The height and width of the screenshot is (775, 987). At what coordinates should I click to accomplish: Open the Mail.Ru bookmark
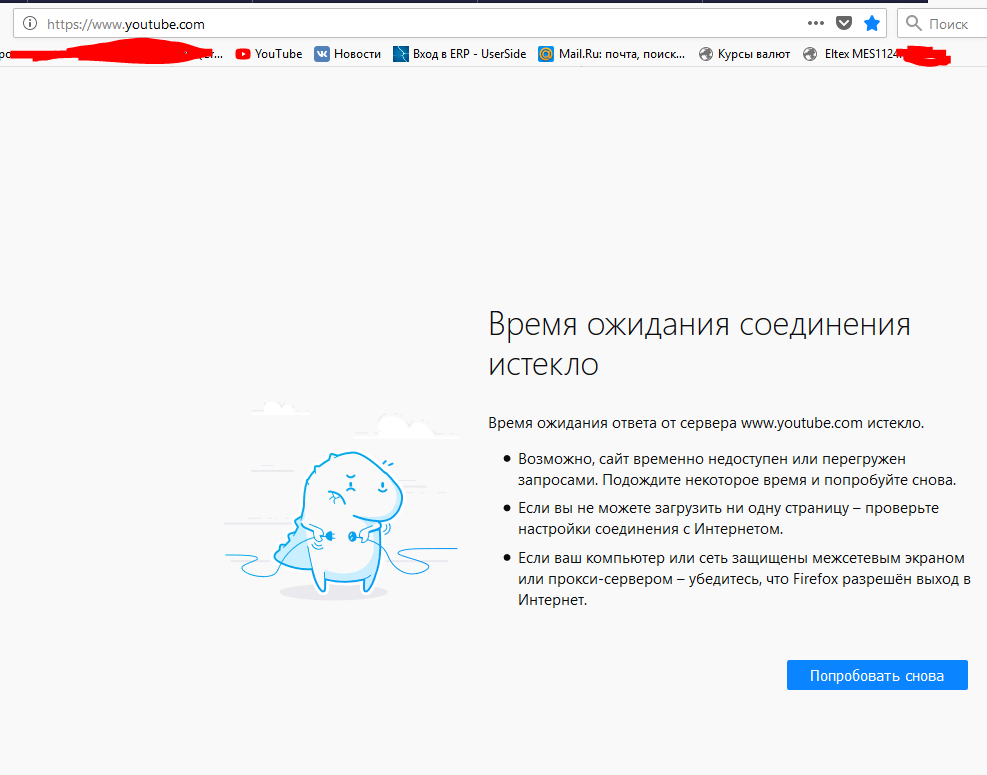(x=611, y=54)
